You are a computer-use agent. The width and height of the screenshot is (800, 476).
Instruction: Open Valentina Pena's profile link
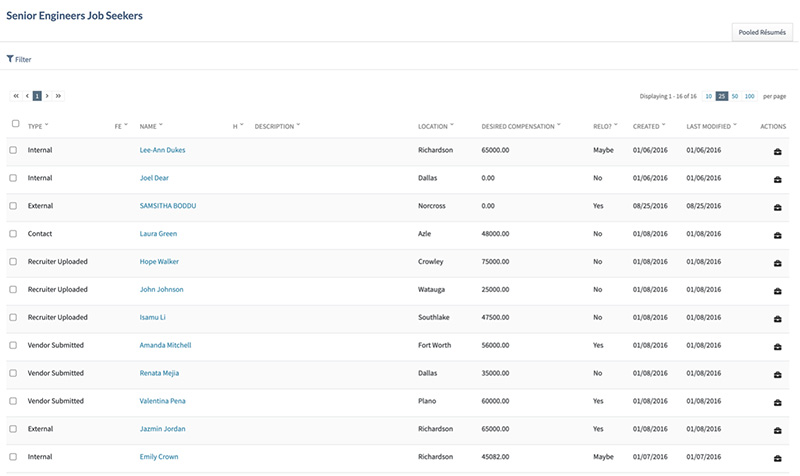[162, 401]
